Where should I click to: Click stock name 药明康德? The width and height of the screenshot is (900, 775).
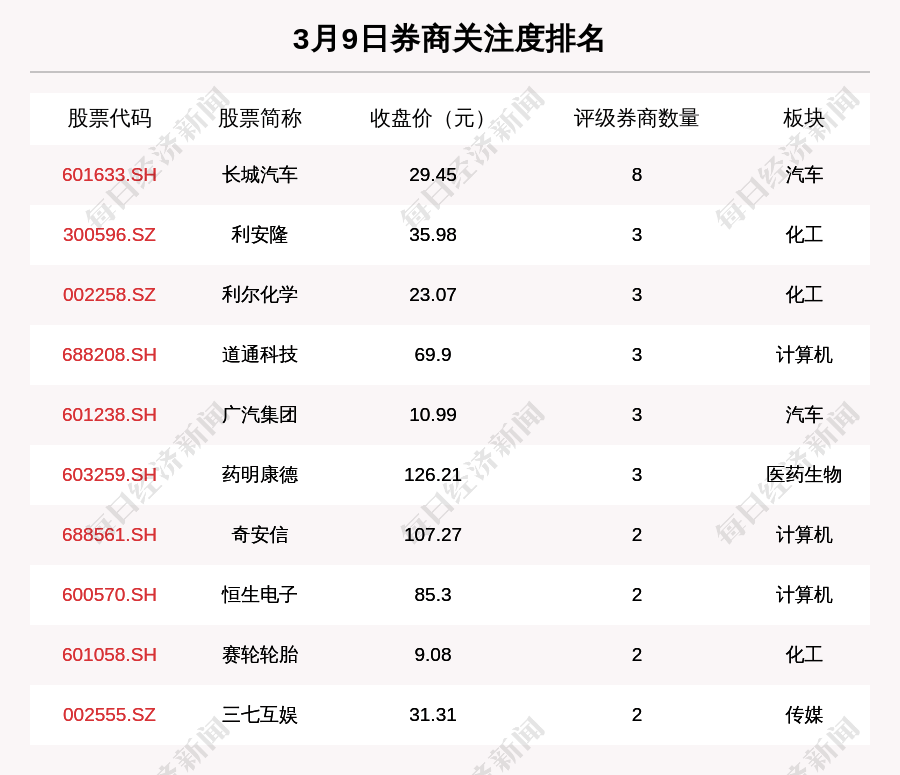coord(260,475)
